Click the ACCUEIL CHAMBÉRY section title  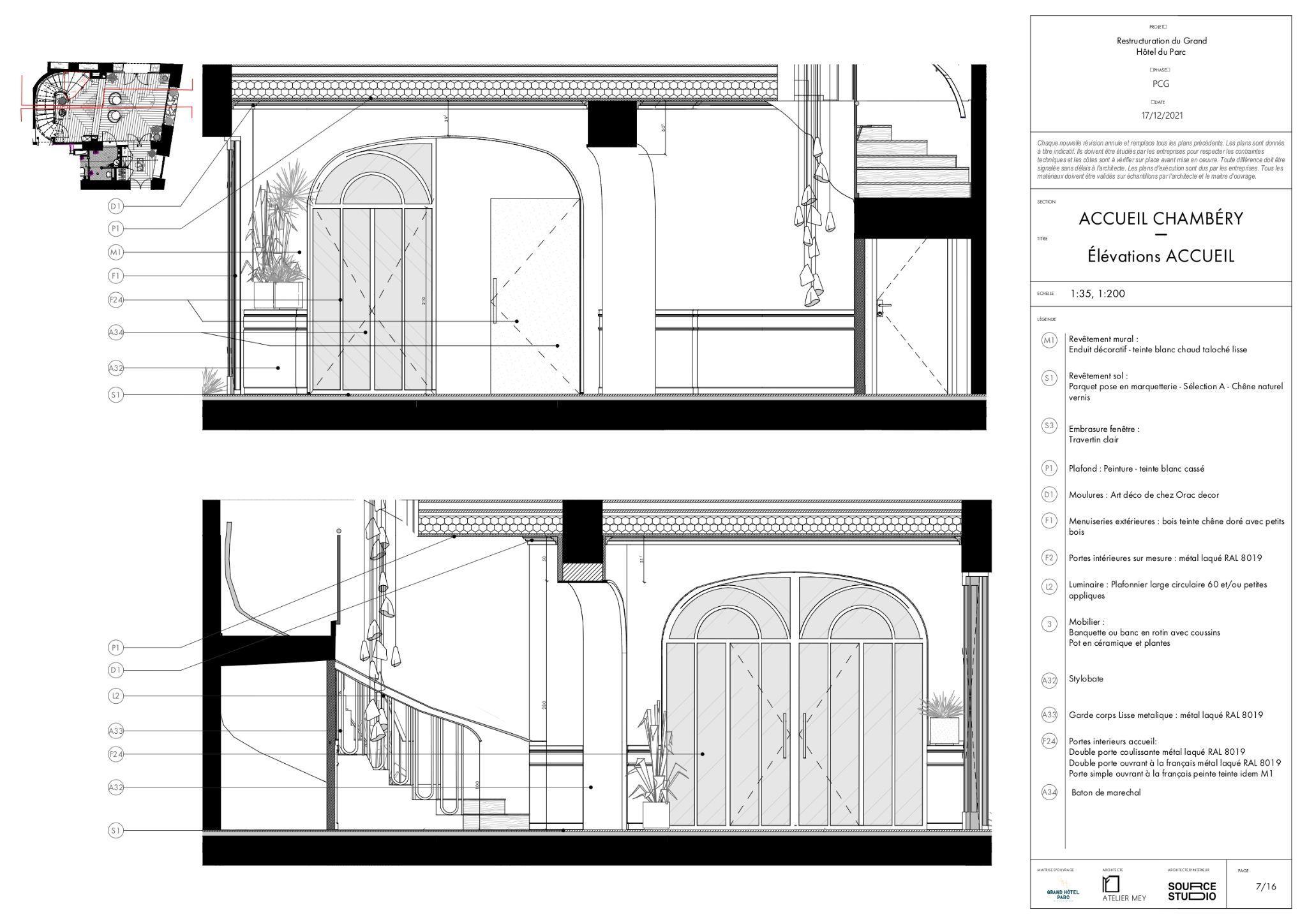[x=1161, y=219]
